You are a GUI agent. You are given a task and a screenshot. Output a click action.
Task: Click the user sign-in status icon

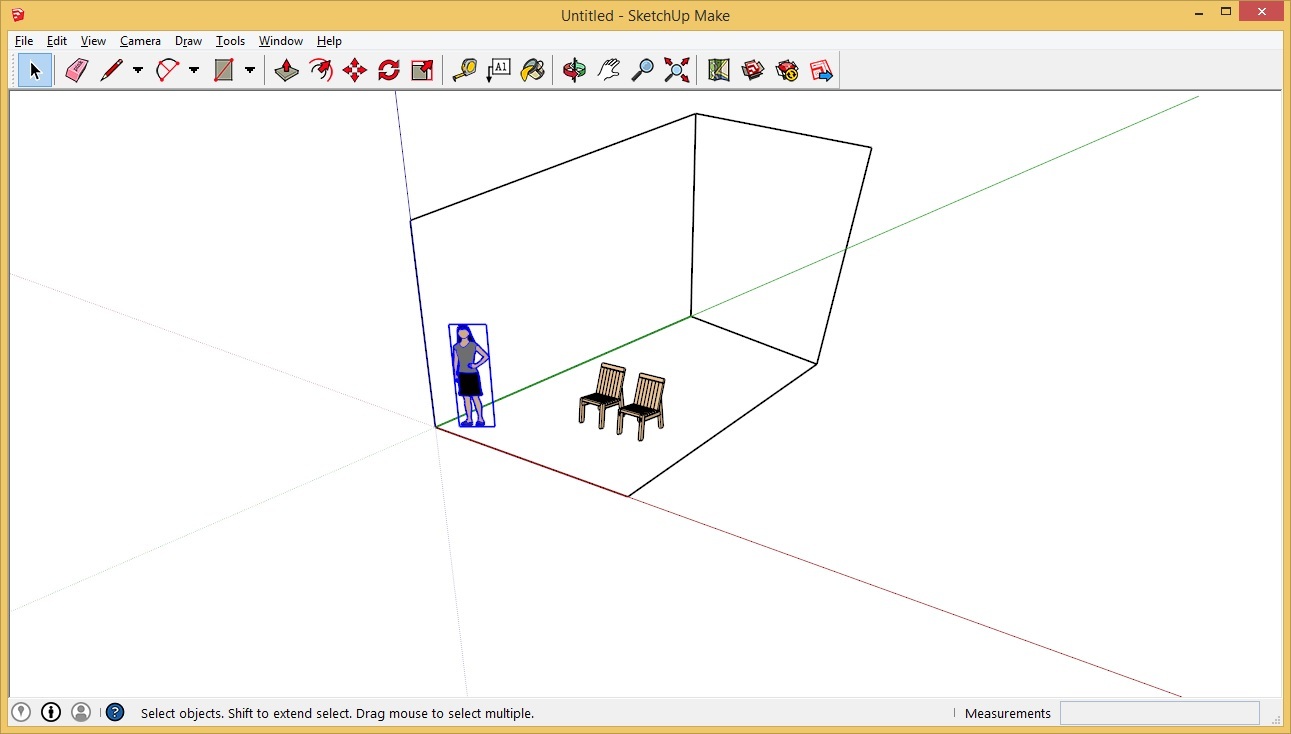[81, 712]
